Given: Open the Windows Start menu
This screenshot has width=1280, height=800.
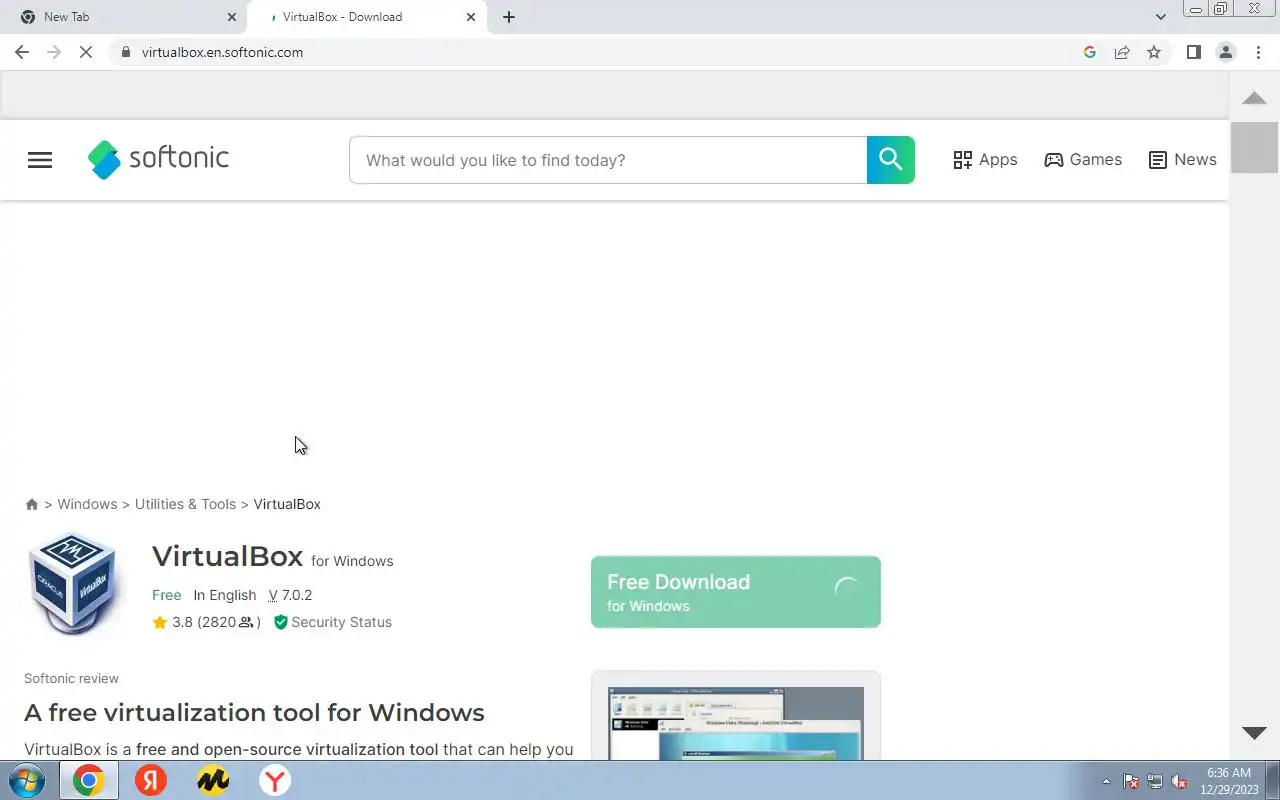Looking at the screenshot, I should tap(27, 780).
